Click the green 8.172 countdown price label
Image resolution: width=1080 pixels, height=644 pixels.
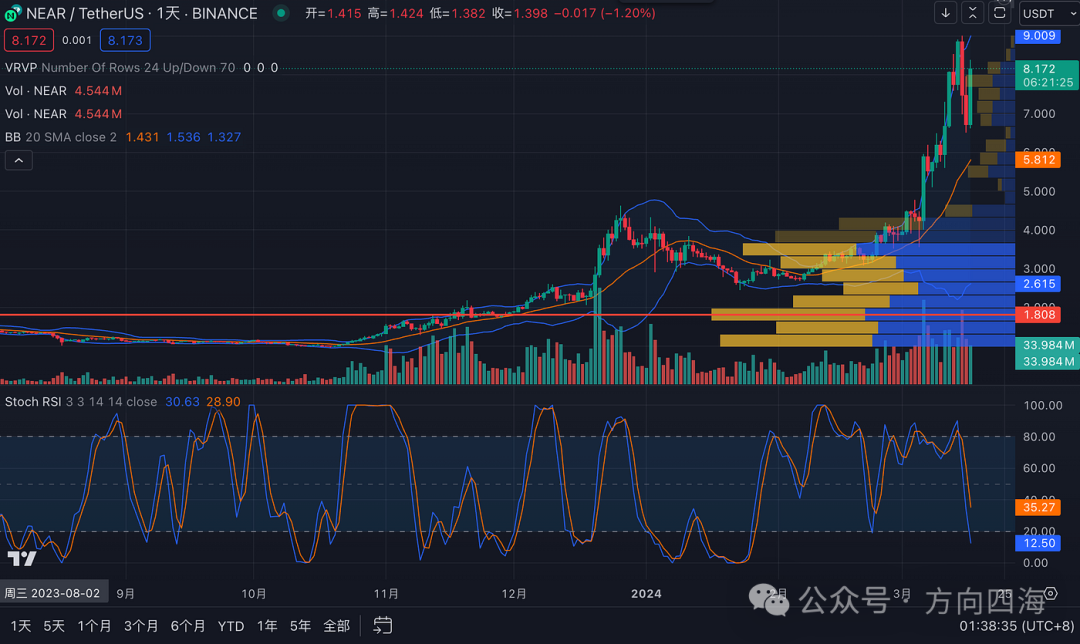pyautogui.click(x=1047, y=75)
